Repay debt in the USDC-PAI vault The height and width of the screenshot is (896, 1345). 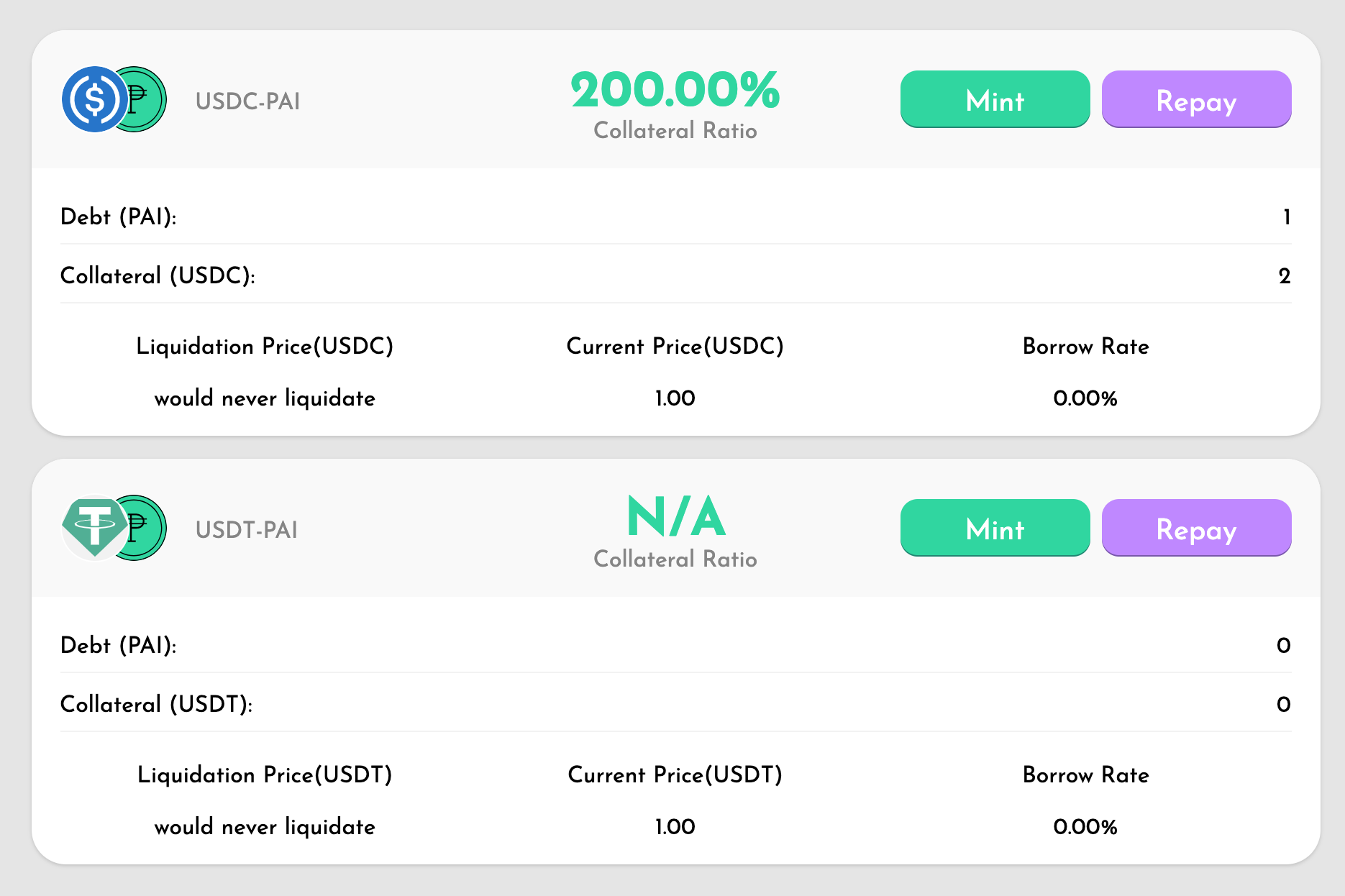tap(1196, 99)
